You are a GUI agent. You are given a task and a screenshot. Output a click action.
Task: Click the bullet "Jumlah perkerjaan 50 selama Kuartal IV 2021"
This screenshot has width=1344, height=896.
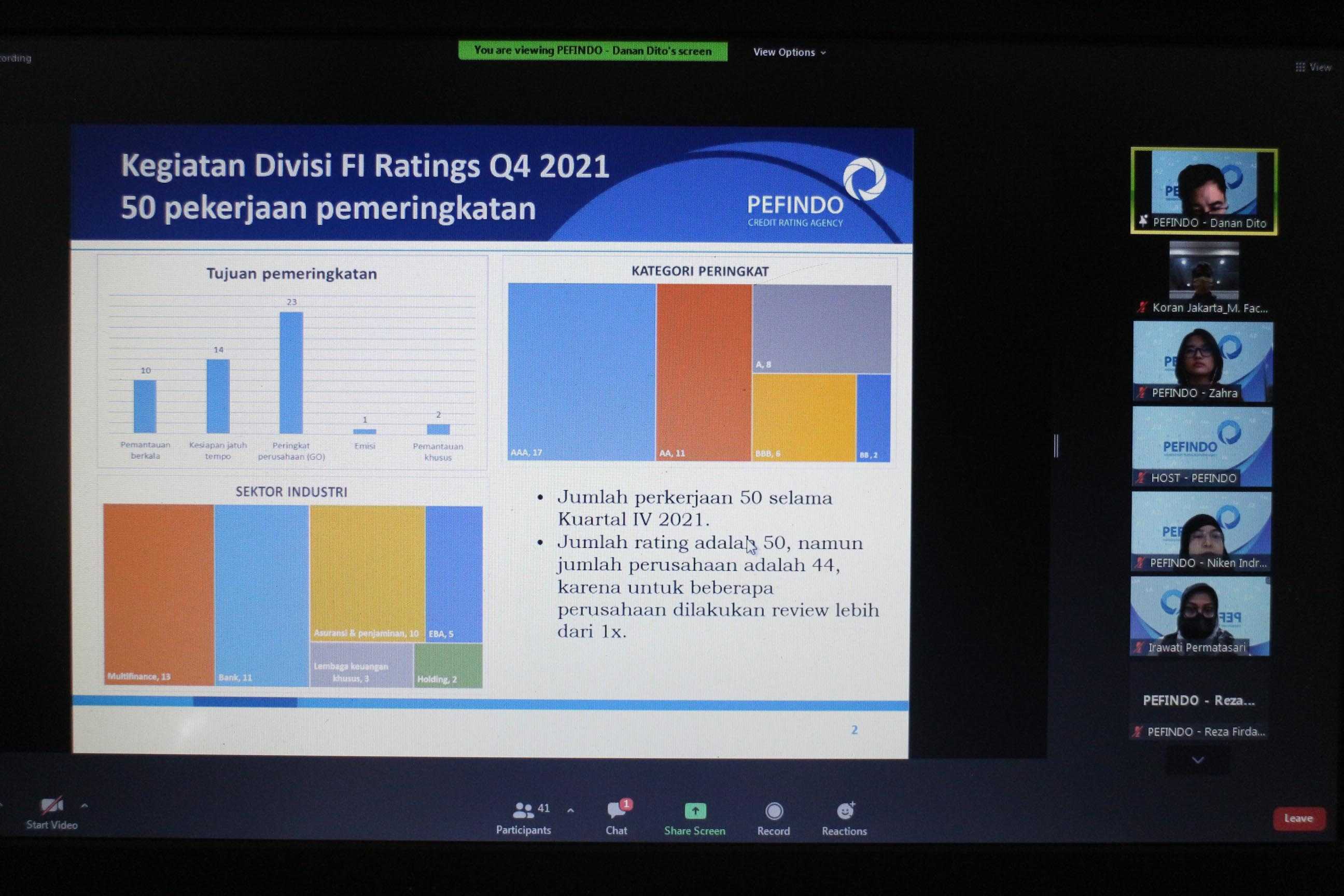click(695, 508)
